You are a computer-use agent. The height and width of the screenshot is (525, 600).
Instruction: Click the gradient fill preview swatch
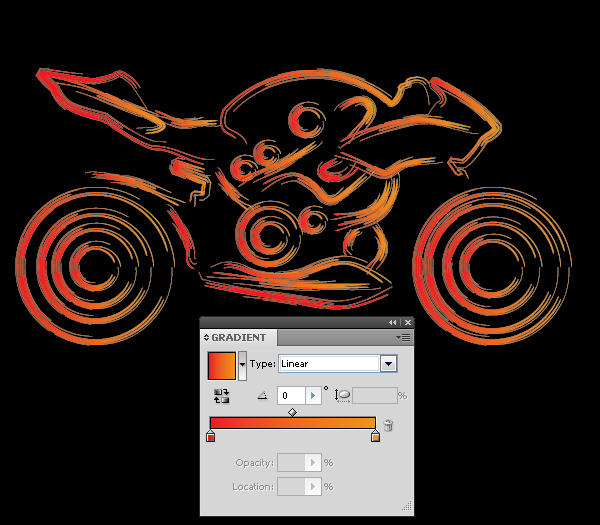[222, 366]
